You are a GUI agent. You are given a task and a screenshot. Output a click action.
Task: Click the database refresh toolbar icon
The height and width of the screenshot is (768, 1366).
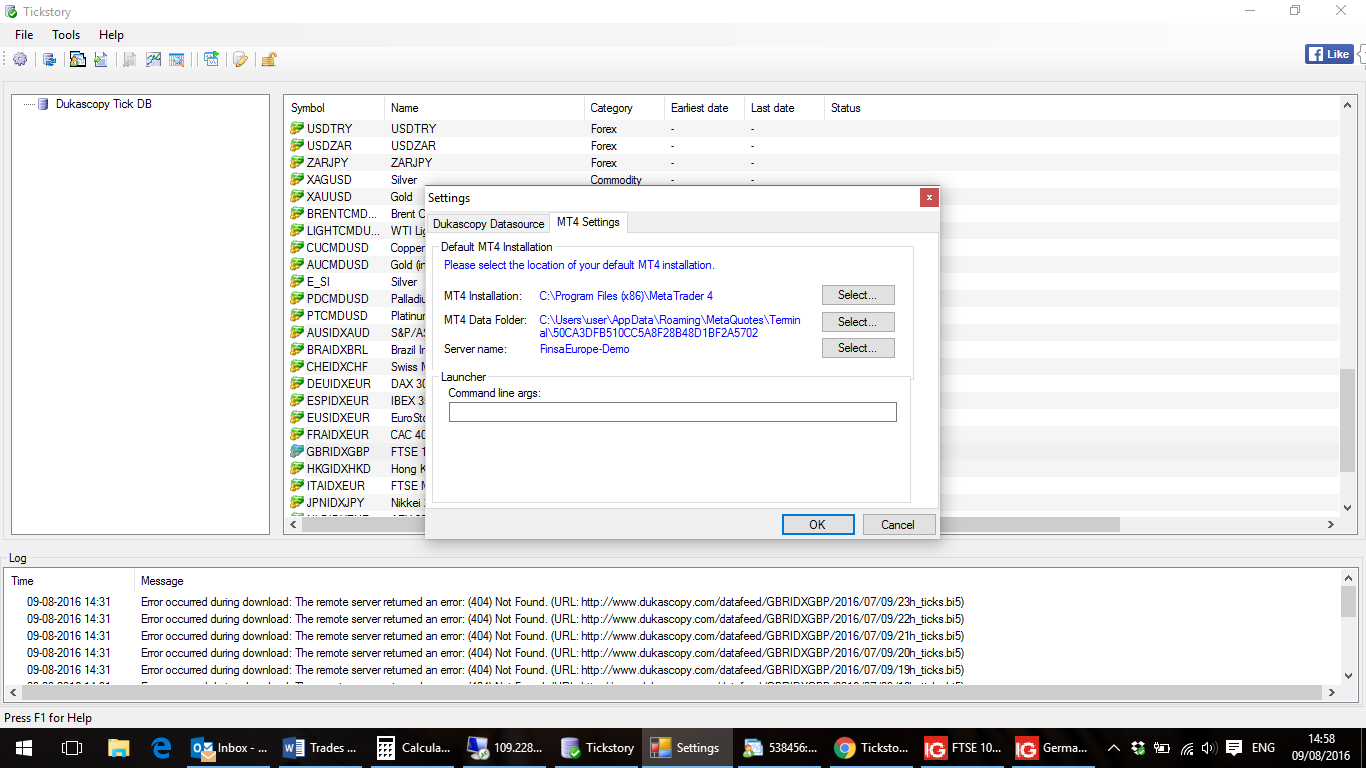tap(48, 60)
